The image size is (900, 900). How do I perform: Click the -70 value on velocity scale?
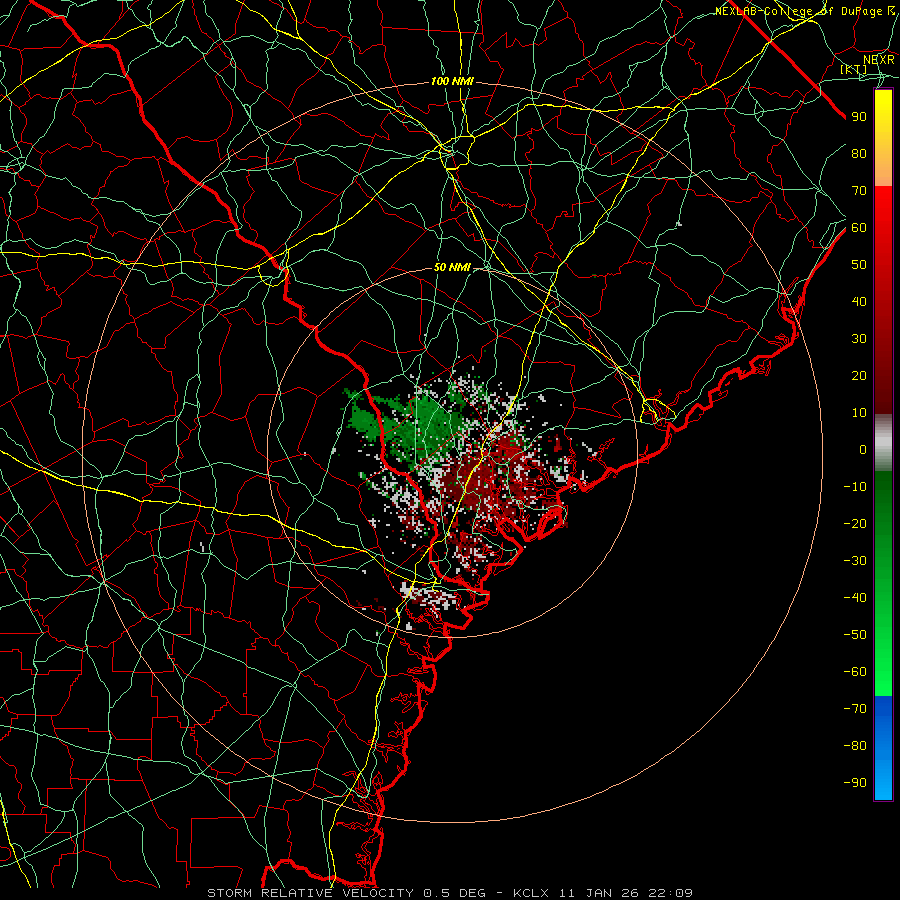pos(855,709)
